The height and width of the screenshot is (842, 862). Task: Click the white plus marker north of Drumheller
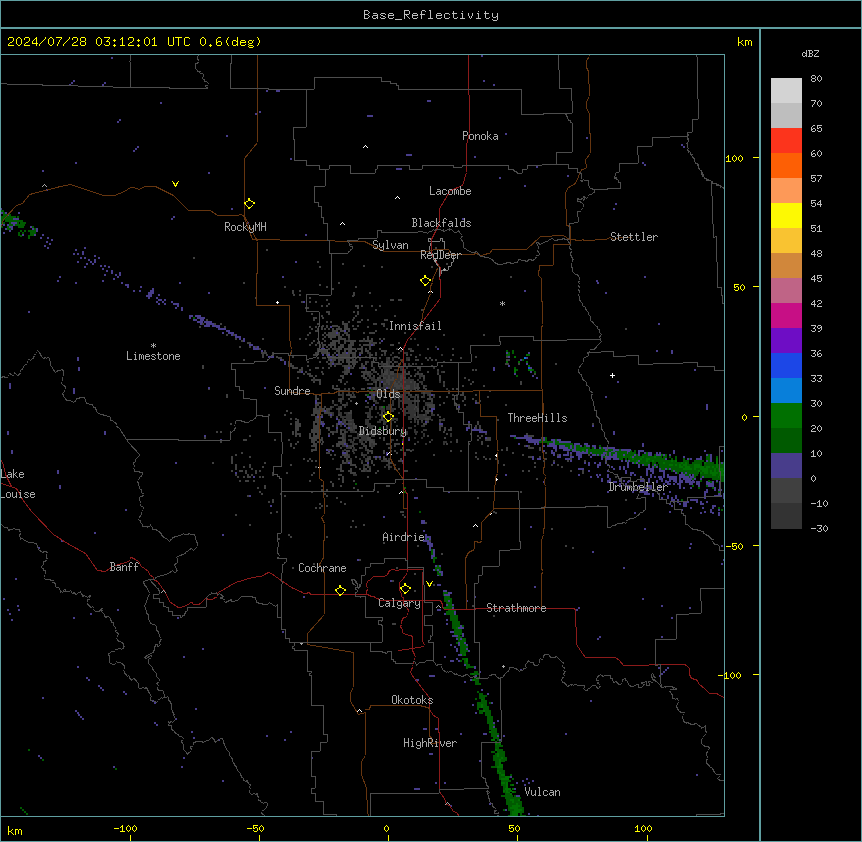click(612, 375)
